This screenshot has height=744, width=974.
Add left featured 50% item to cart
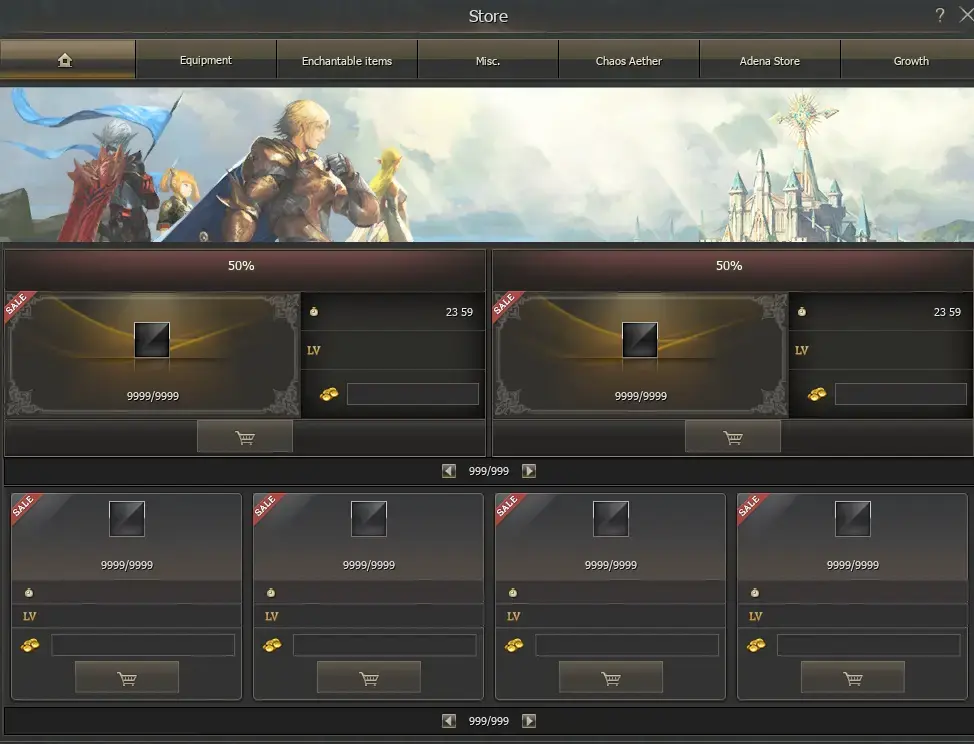[245, 437]
